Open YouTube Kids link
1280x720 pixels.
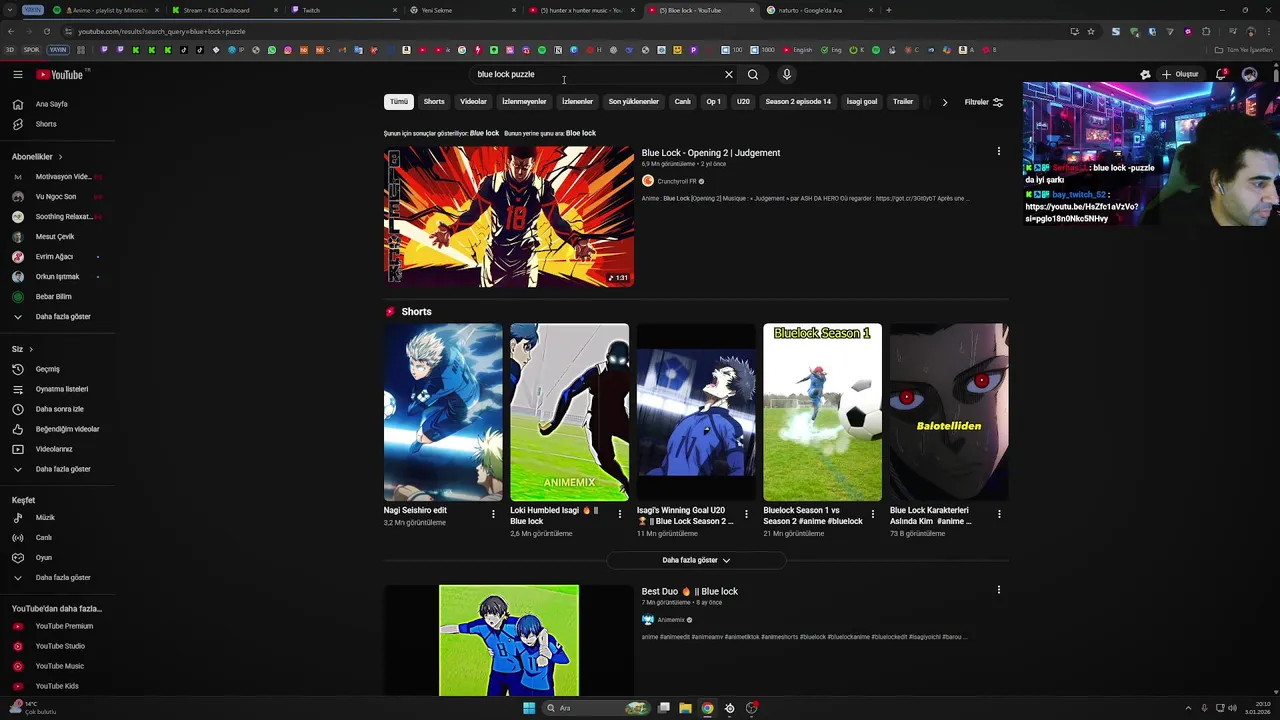57,686
